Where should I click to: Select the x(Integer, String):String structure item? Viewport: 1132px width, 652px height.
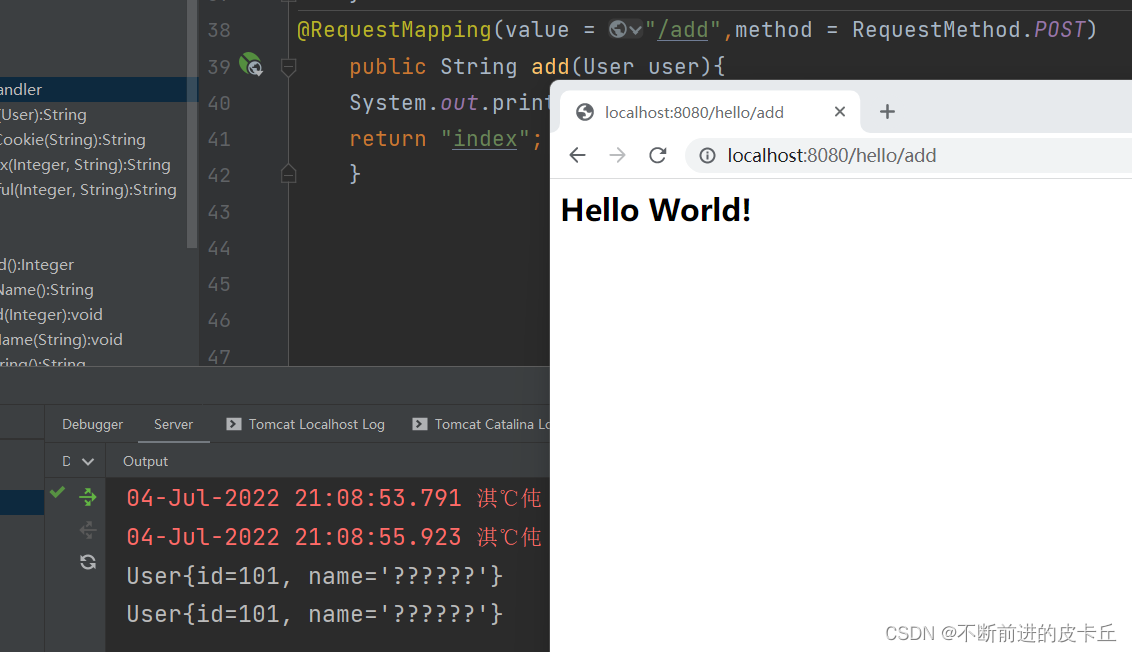click(x=85, y=165)
